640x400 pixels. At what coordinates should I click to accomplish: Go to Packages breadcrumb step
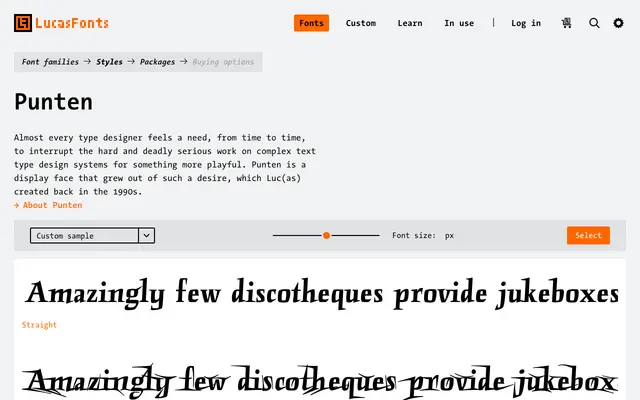point(157,62)
